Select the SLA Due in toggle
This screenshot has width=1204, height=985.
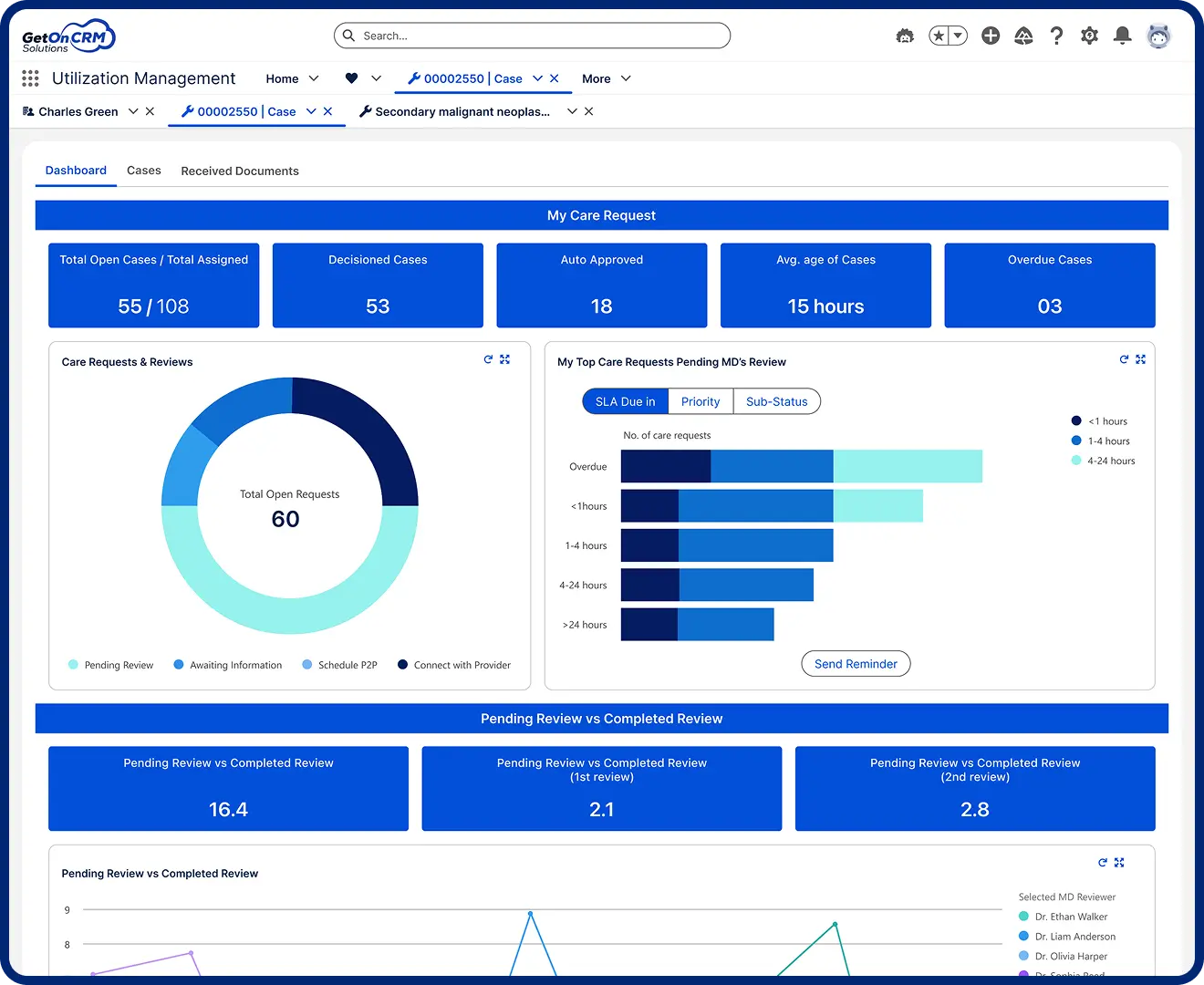tap(625, 401)
